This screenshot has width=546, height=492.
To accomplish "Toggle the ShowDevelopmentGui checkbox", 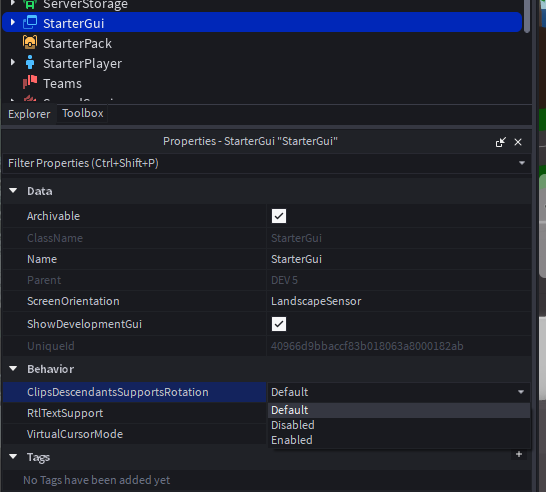I will point(279,324).
